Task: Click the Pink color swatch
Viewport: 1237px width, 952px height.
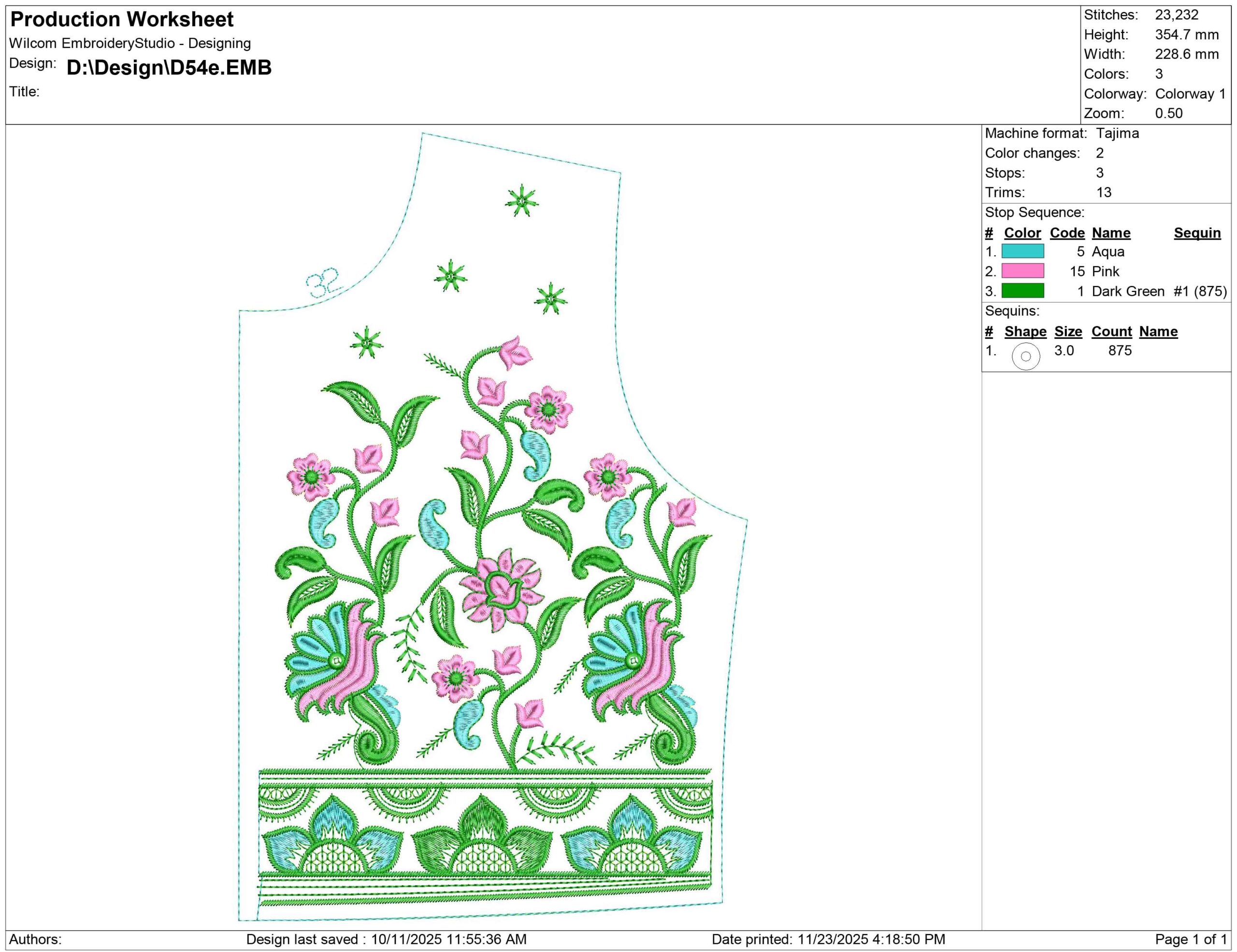Action: [1022, 271]
